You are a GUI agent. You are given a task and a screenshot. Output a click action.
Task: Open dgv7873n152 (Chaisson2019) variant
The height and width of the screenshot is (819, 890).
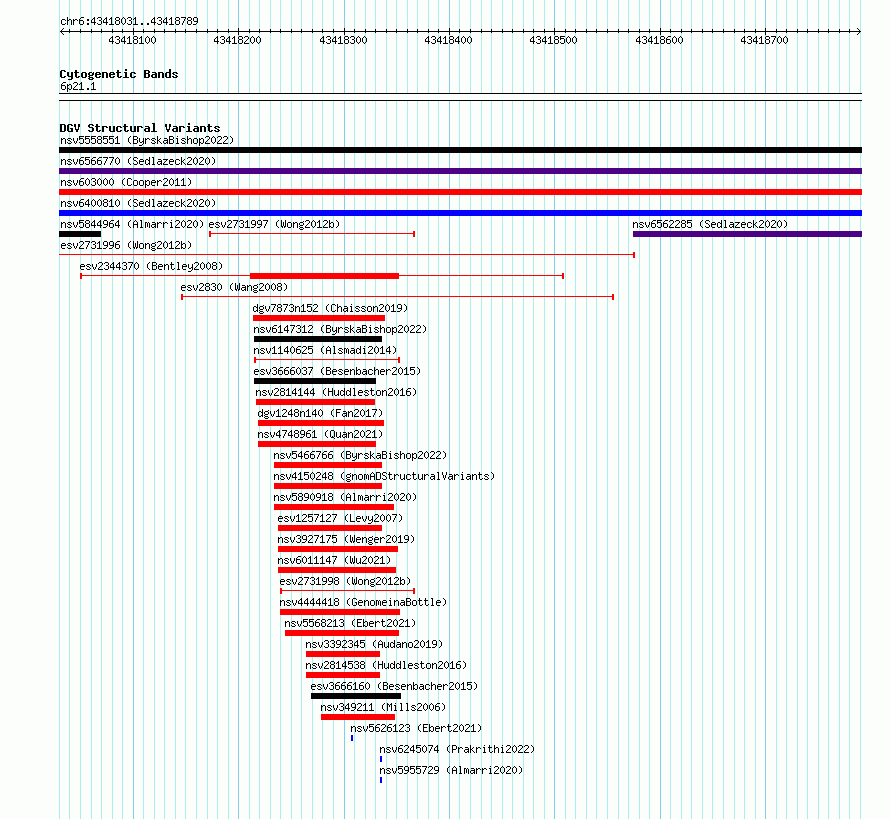tap(330, 308)
